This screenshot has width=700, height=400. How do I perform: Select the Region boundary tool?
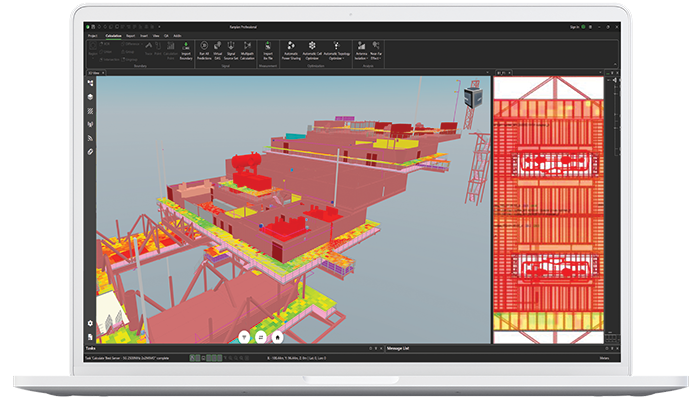coord(93,50)
